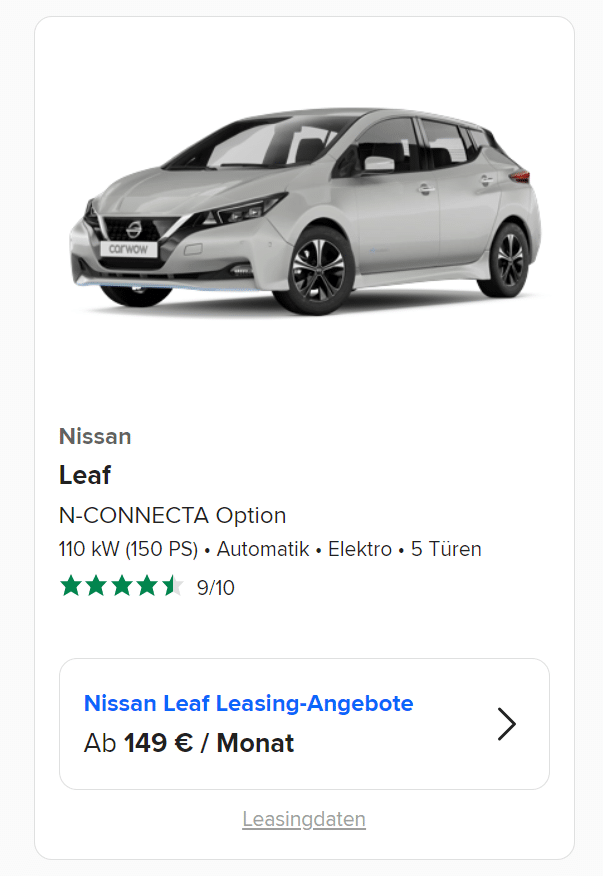Click the car's front headlight
Screen dimensions: 603x876
pos(246,210)
